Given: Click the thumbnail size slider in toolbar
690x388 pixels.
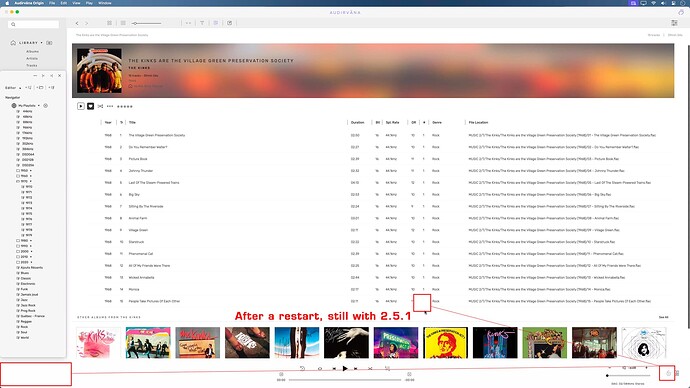Looking at the screenshot, I should [x=147, y=23].
